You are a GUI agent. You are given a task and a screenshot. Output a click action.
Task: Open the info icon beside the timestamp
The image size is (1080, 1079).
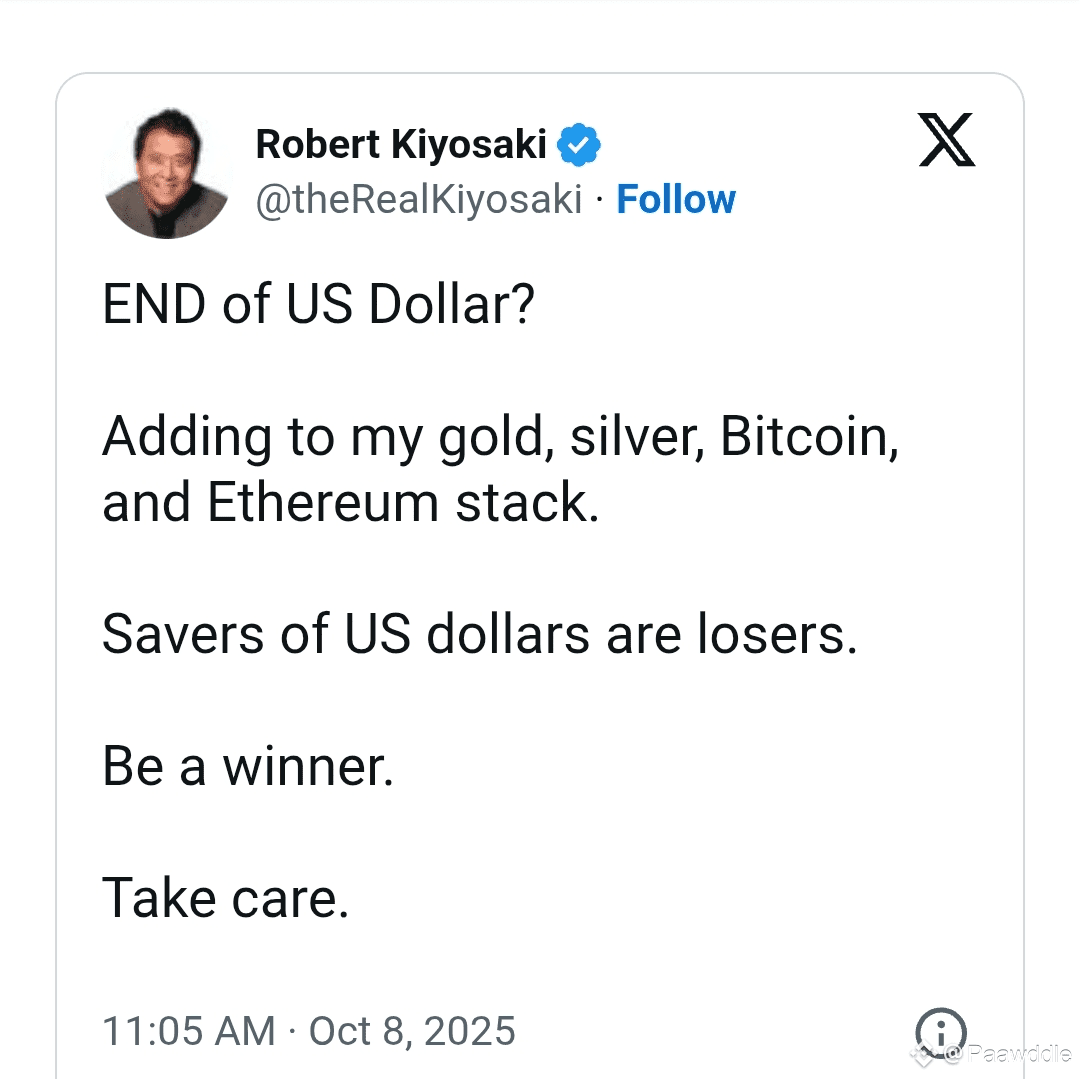[x=941, y=1031]
